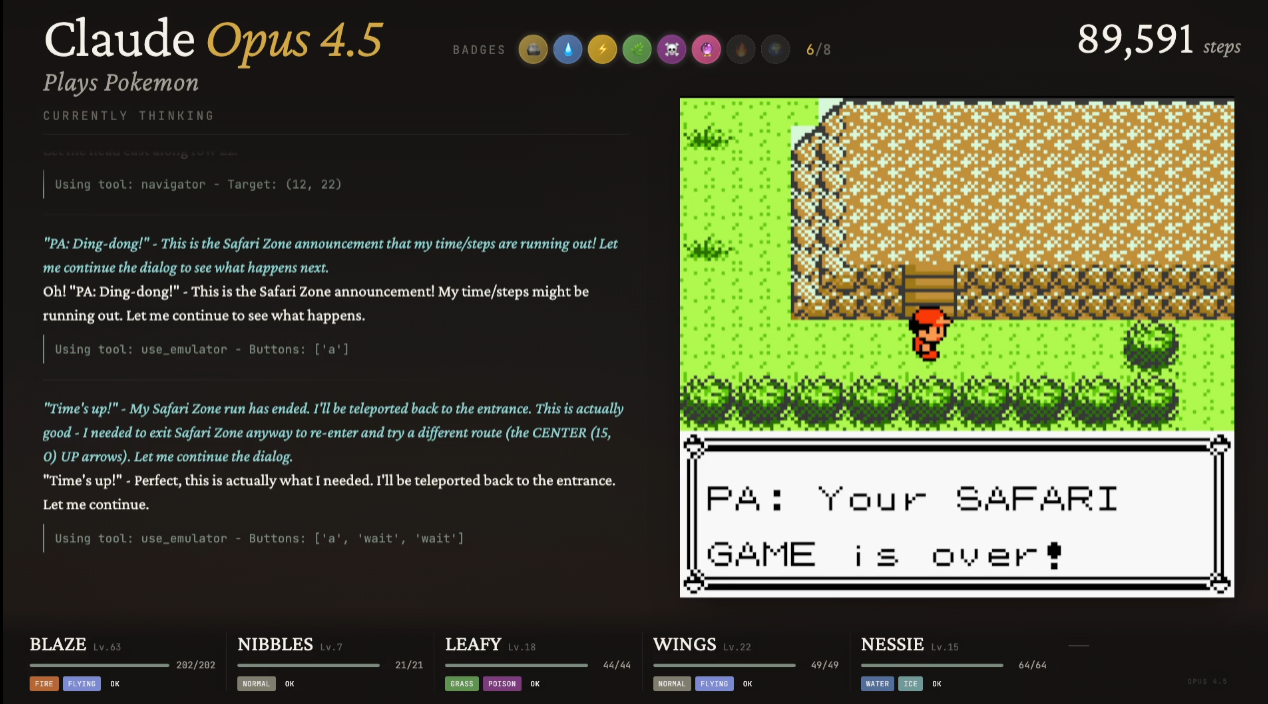Image resolution: width=1268 pixels, height=704 pixels.
Task: Click the blue "Time's up!" thinking paragraph
Action: click(334, 433)
